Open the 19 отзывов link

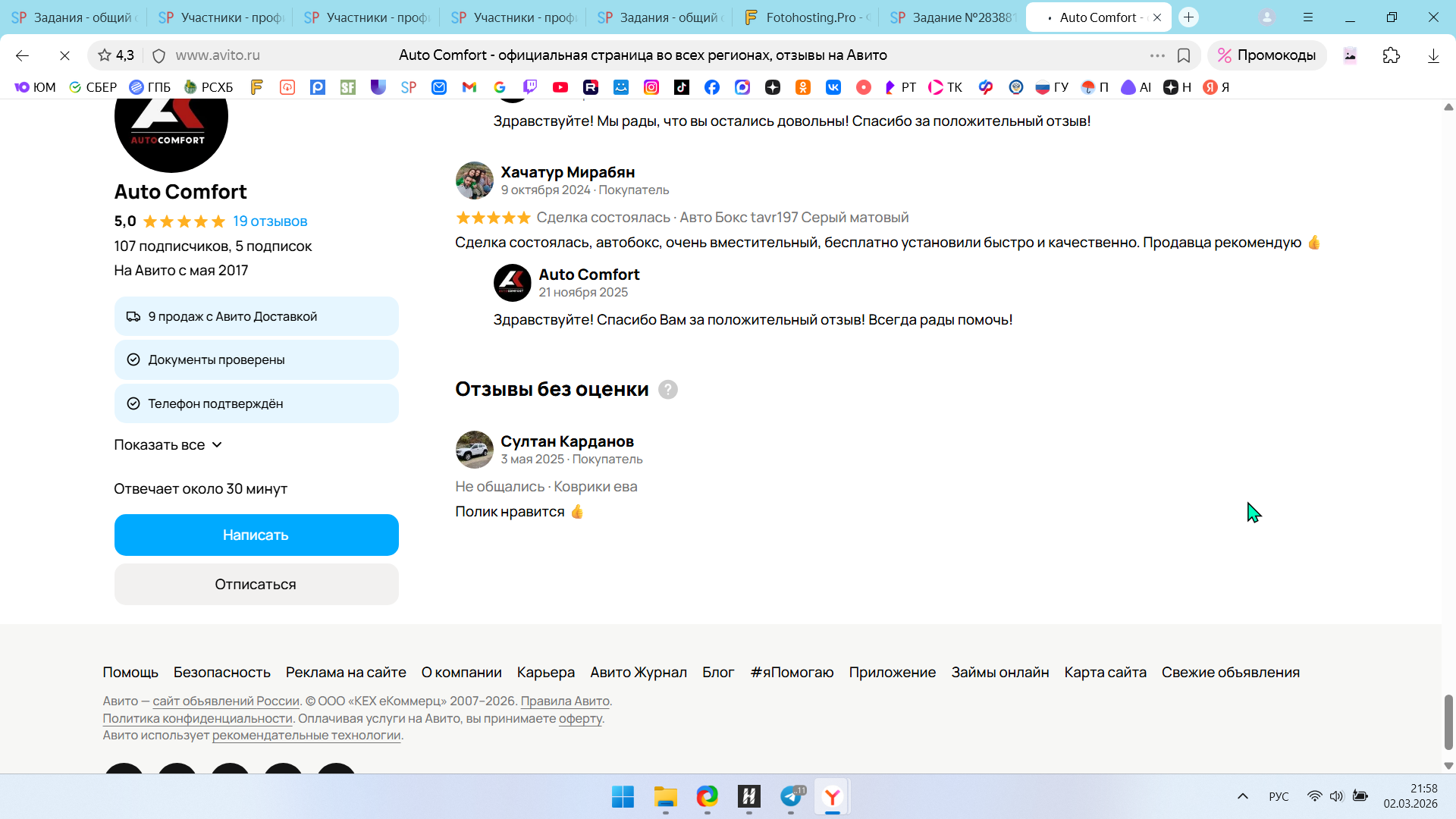[270, 221]
